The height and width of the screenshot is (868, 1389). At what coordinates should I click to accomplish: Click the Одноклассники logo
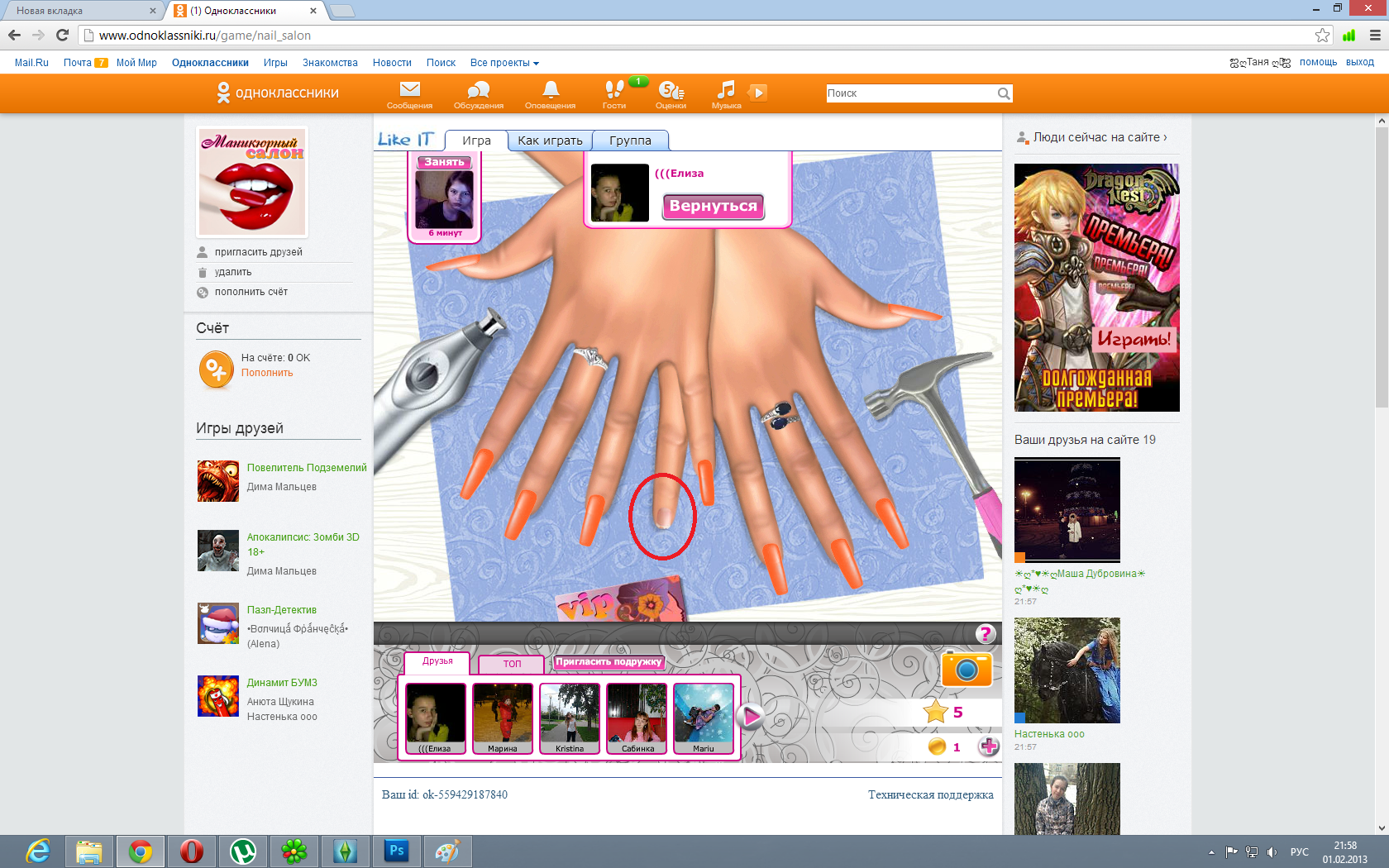(x=278, y=93)
